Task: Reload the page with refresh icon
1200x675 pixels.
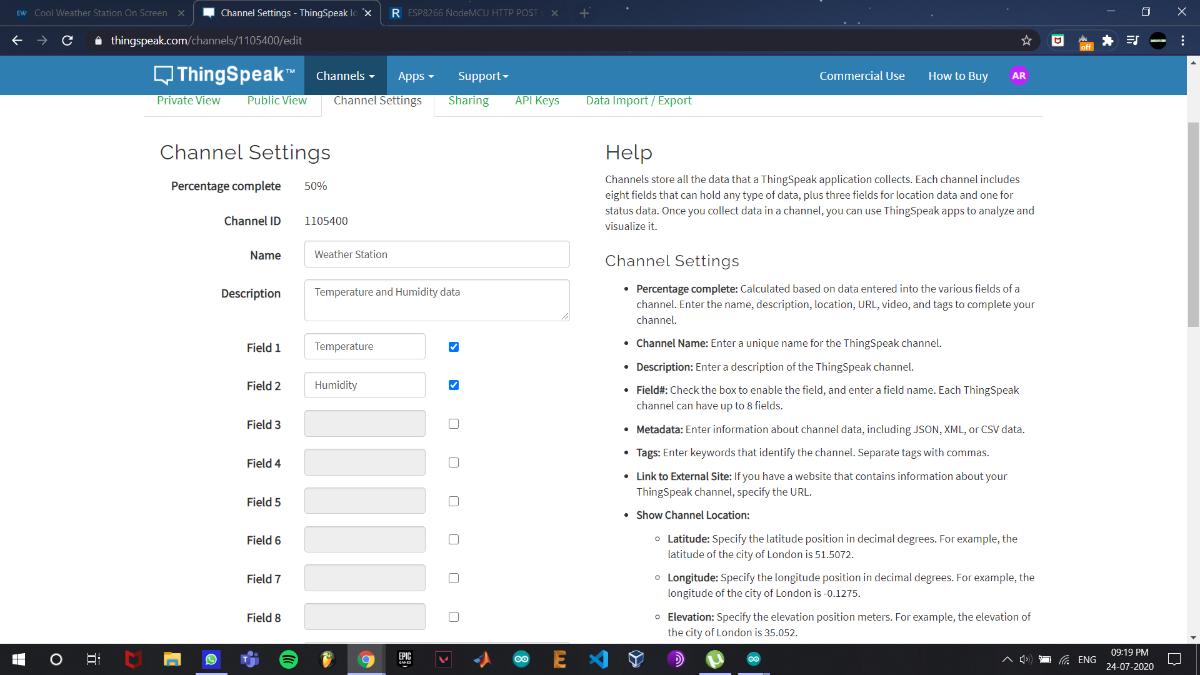Action: tap(67, 41)
